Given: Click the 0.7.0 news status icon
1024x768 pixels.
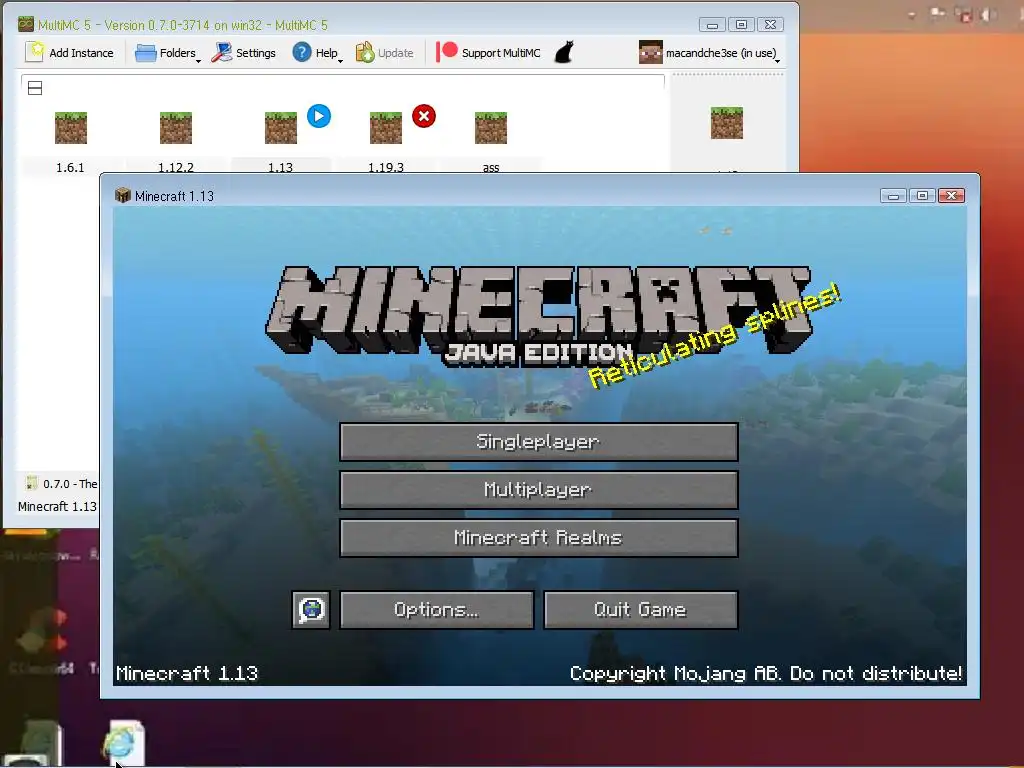Looking at the screenshot, I should pyautogui.click(x=31, y=483).
